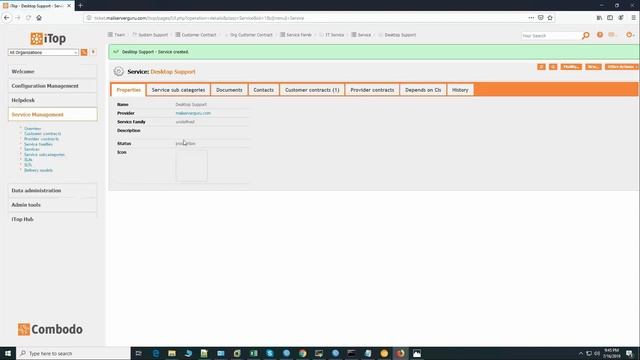
Task: Switch to the Contacts tab
Action: 263,90
